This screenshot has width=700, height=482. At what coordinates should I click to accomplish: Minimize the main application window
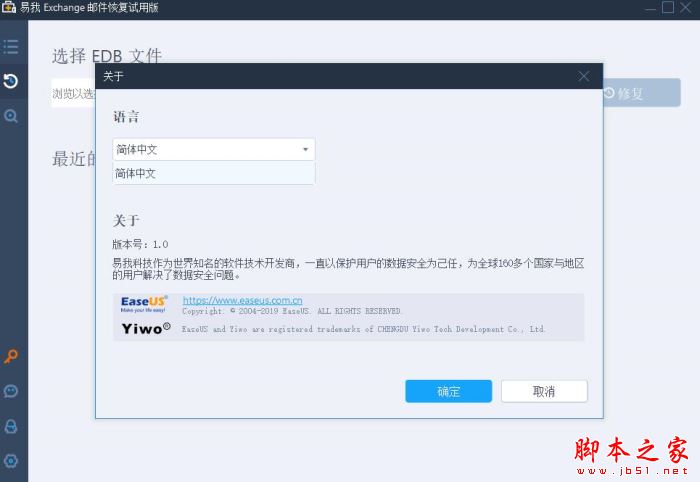coord(648,7)
